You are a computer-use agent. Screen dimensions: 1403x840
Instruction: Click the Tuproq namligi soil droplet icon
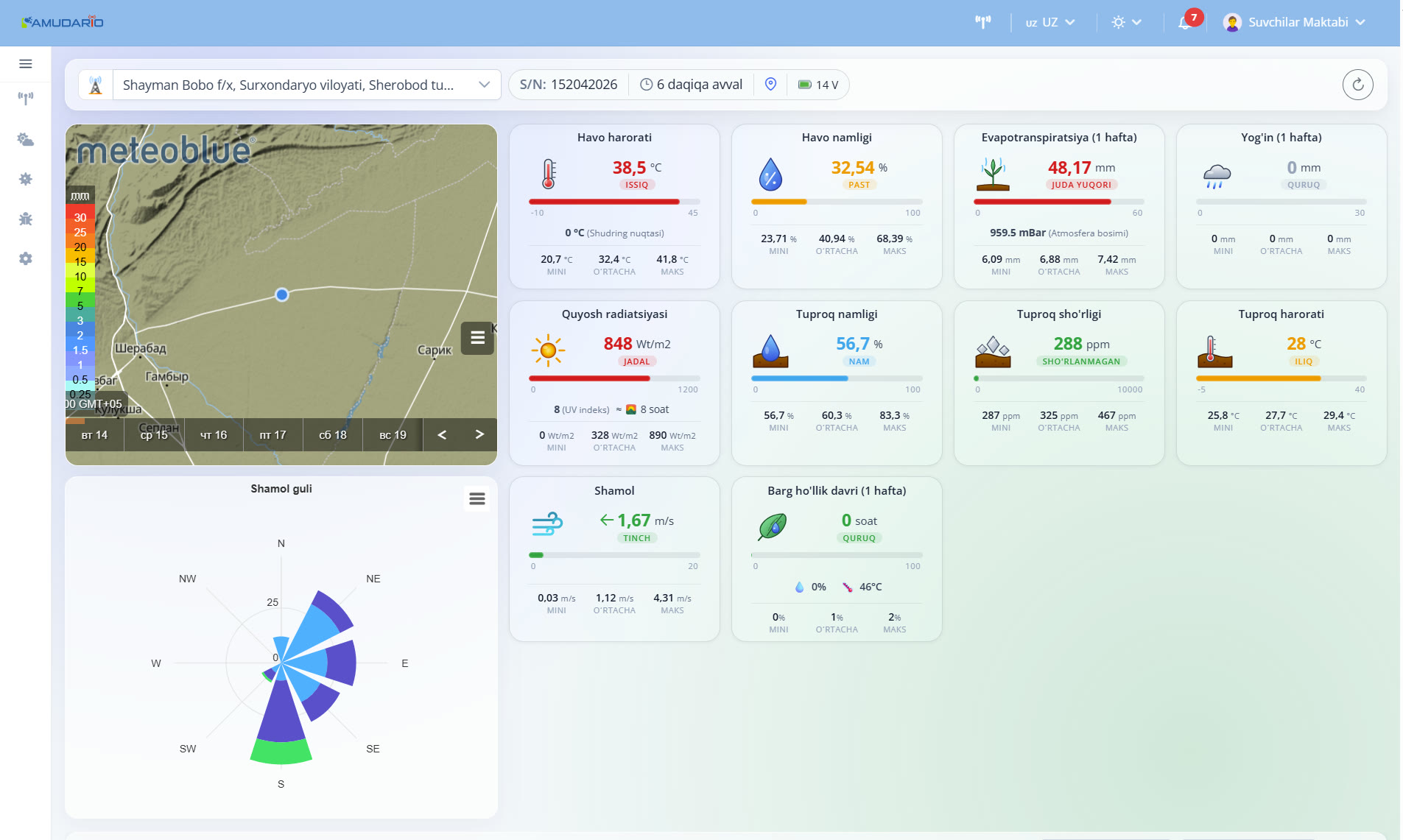(x=770, y=350)
